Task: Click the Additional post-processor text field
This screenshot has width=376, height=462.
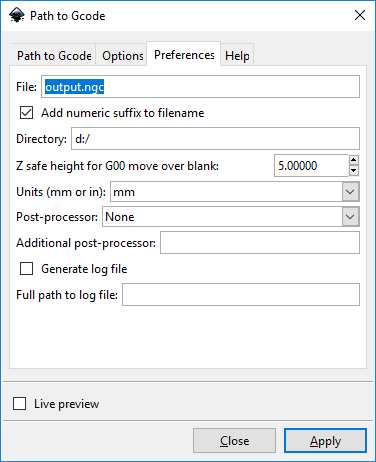Action: (x=260, y=243)
